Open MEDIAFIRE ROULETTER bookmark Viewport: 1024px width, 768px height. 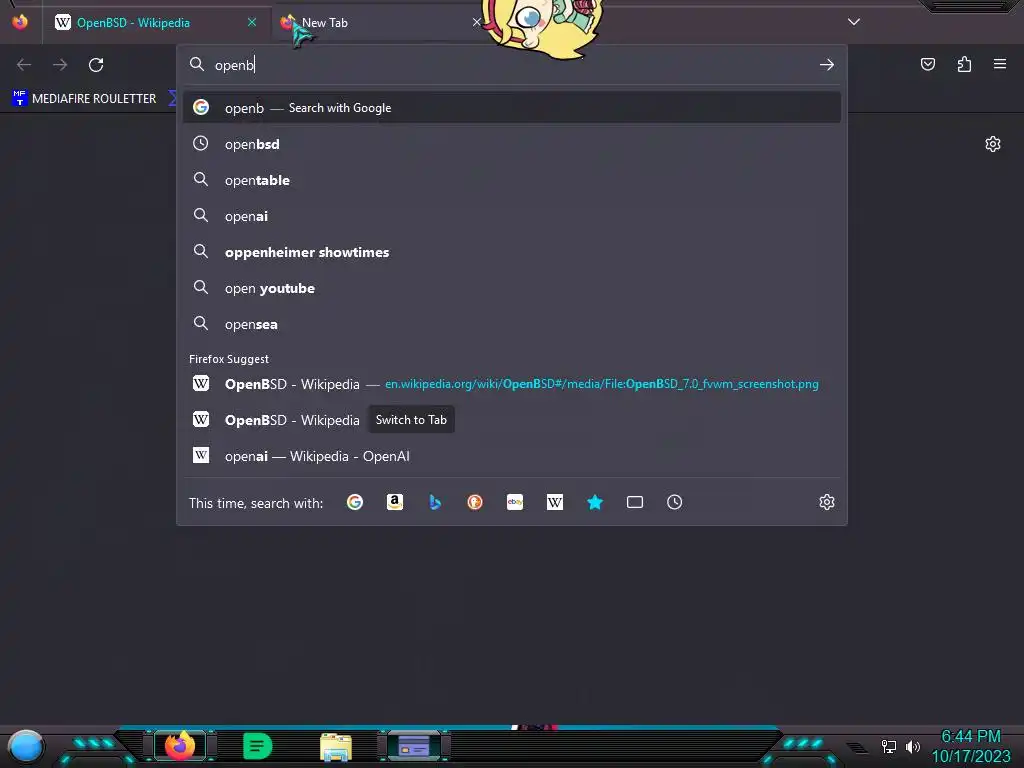[84, 99]
